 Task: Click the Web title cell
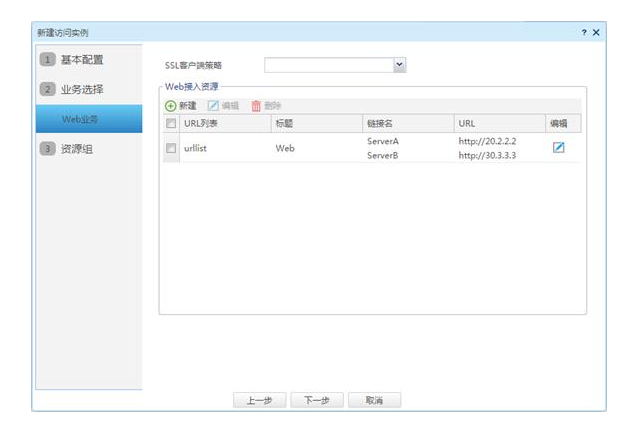pyautogui.click(x=285, y=149)
